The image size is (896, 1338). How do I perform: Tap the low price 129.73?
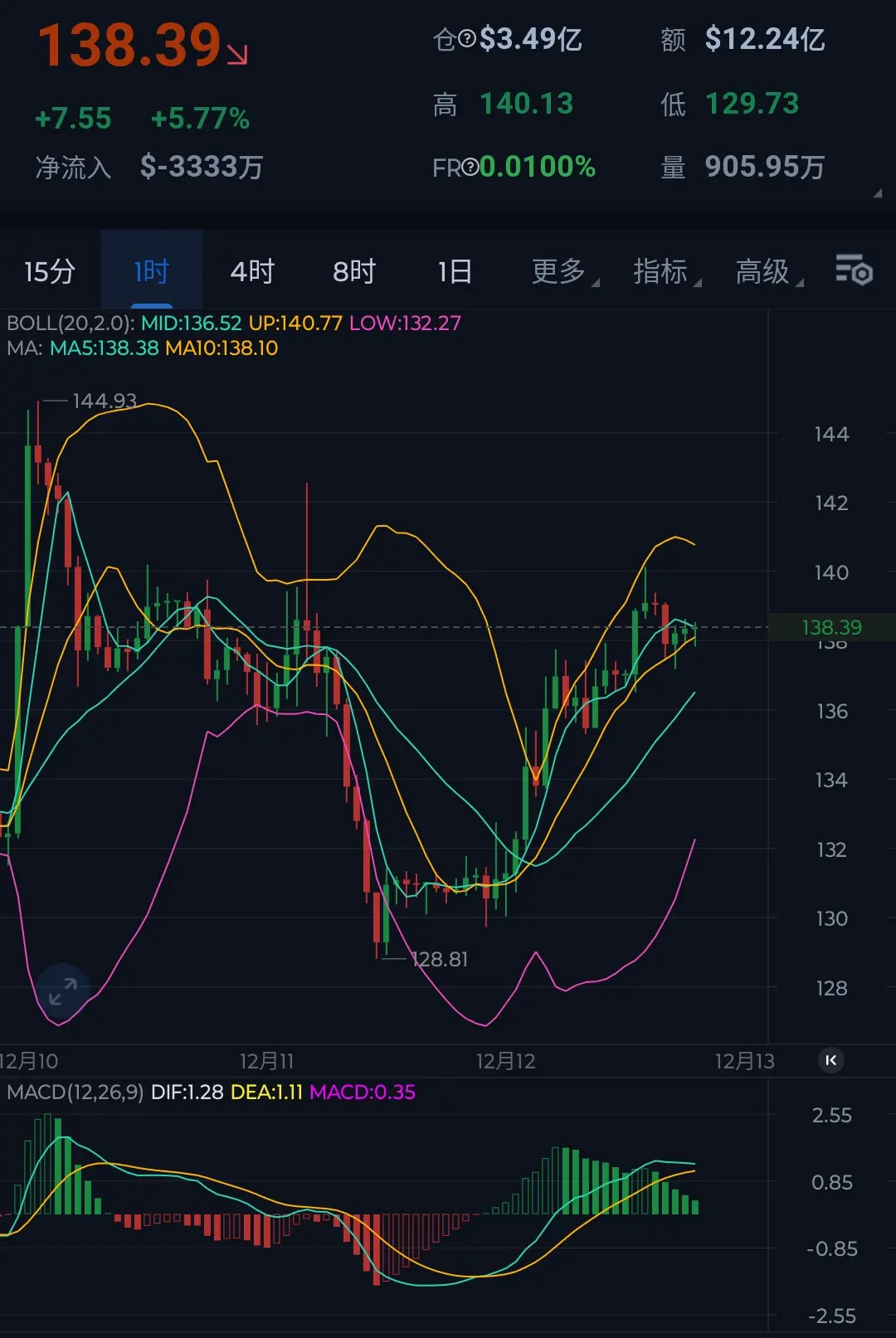click(752, 104)
